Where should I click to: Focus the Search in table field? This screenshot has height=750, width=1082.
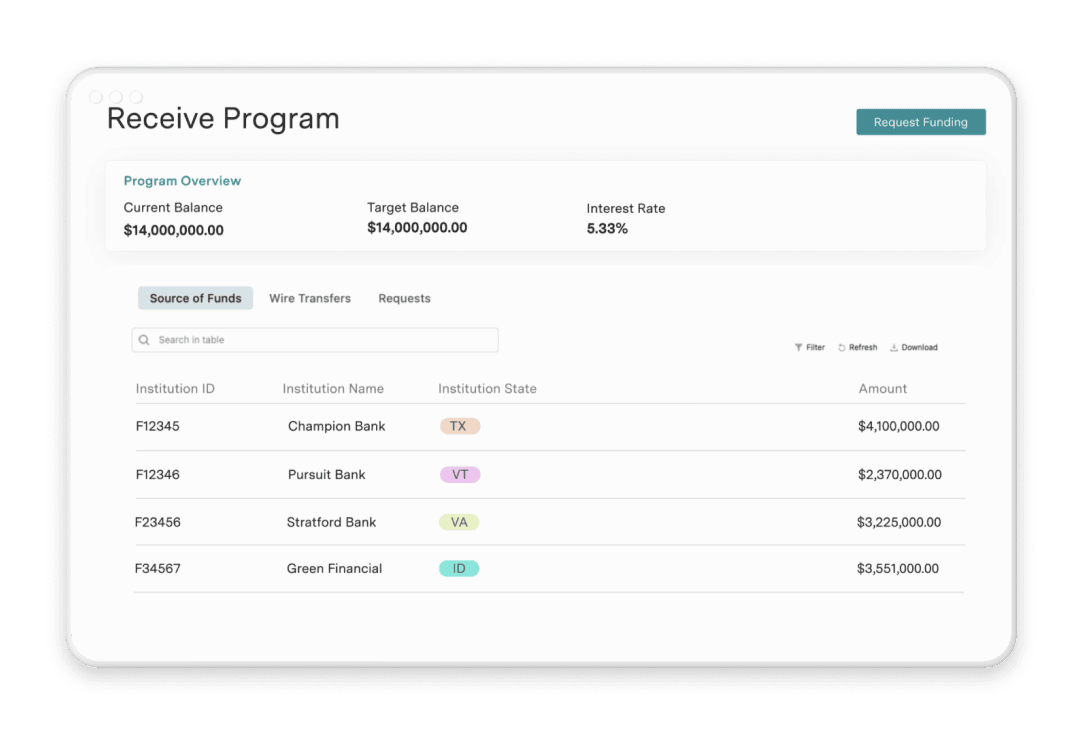[315, 339]
